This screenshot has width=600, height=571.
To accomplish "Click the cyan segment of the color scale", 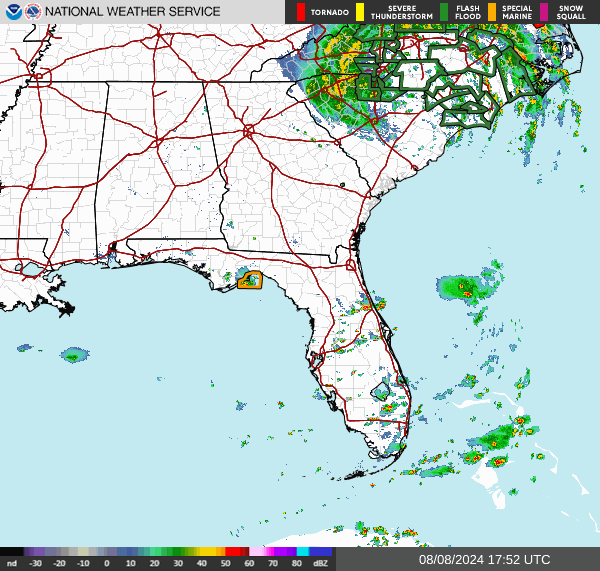I will [303, 551].
